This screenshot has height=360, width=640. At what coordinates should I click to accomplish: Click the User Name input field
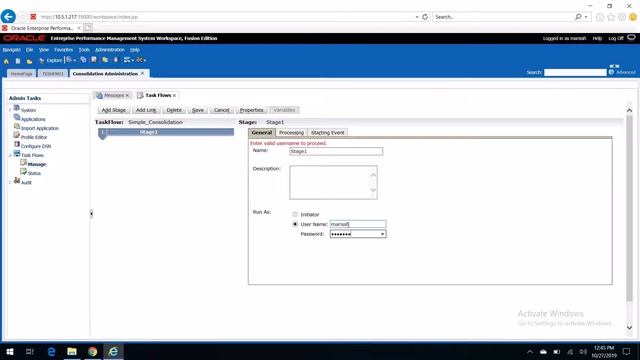coord(358,224)
